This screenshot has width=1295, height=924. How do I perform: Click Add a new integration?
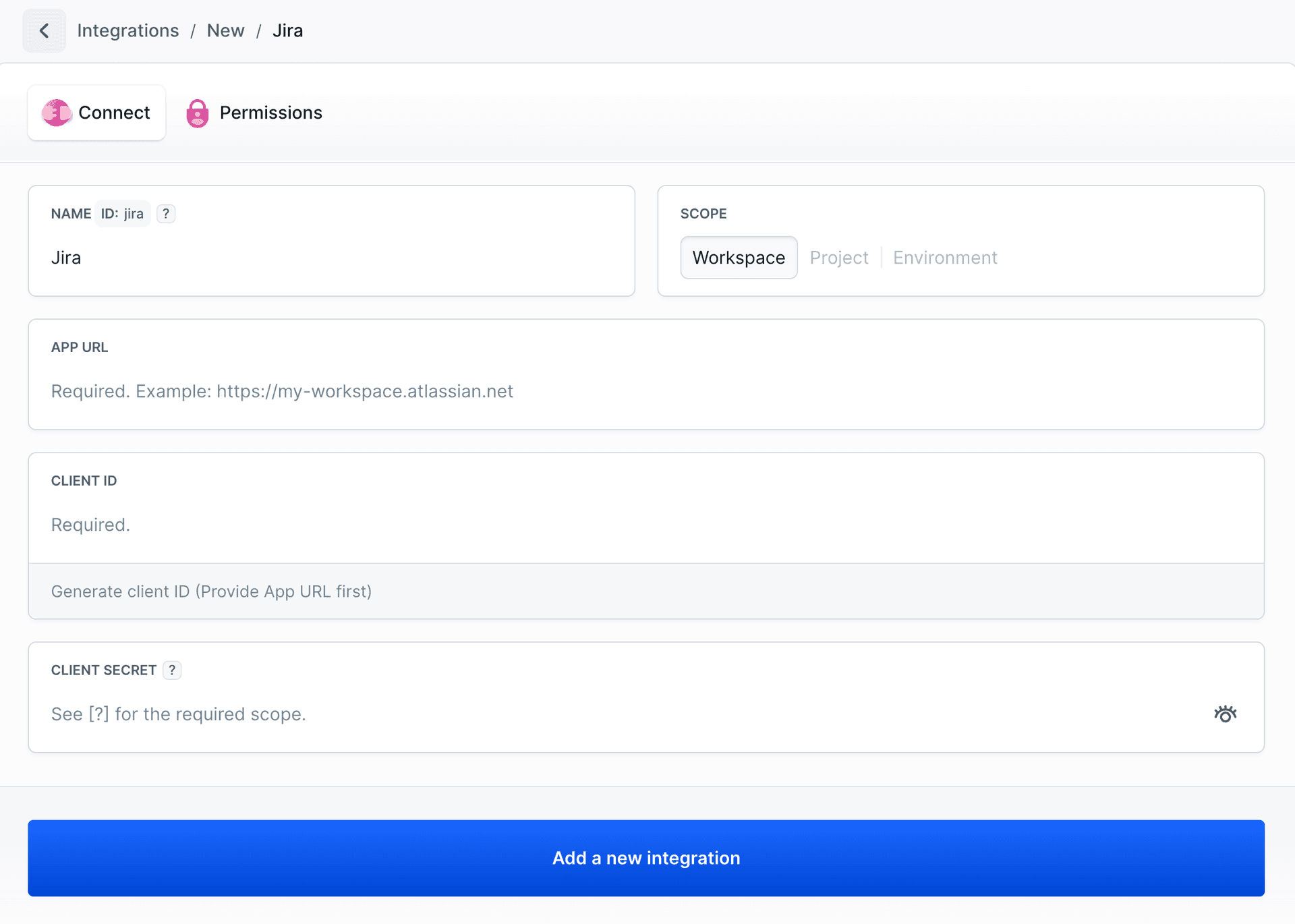tap(646, 858)
